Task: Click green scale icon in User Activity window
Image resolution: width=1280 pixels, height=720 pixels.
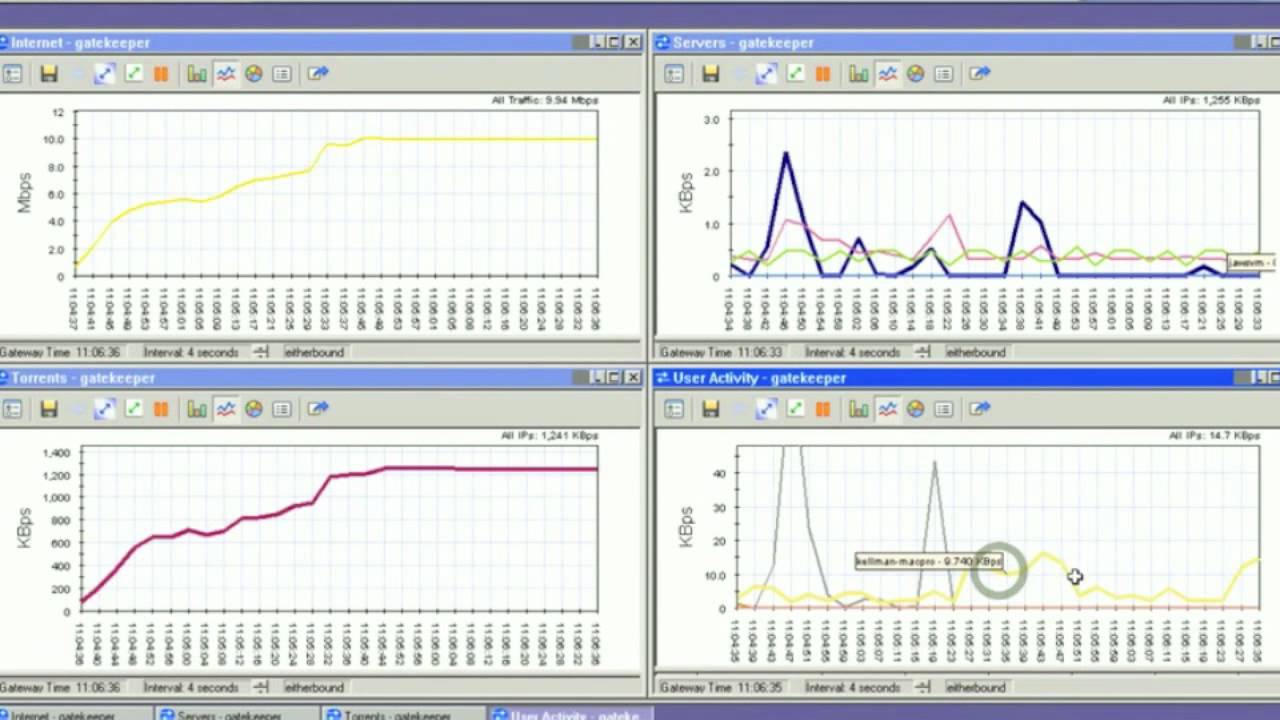Action: pyautogui.click(x=795, y=409)
